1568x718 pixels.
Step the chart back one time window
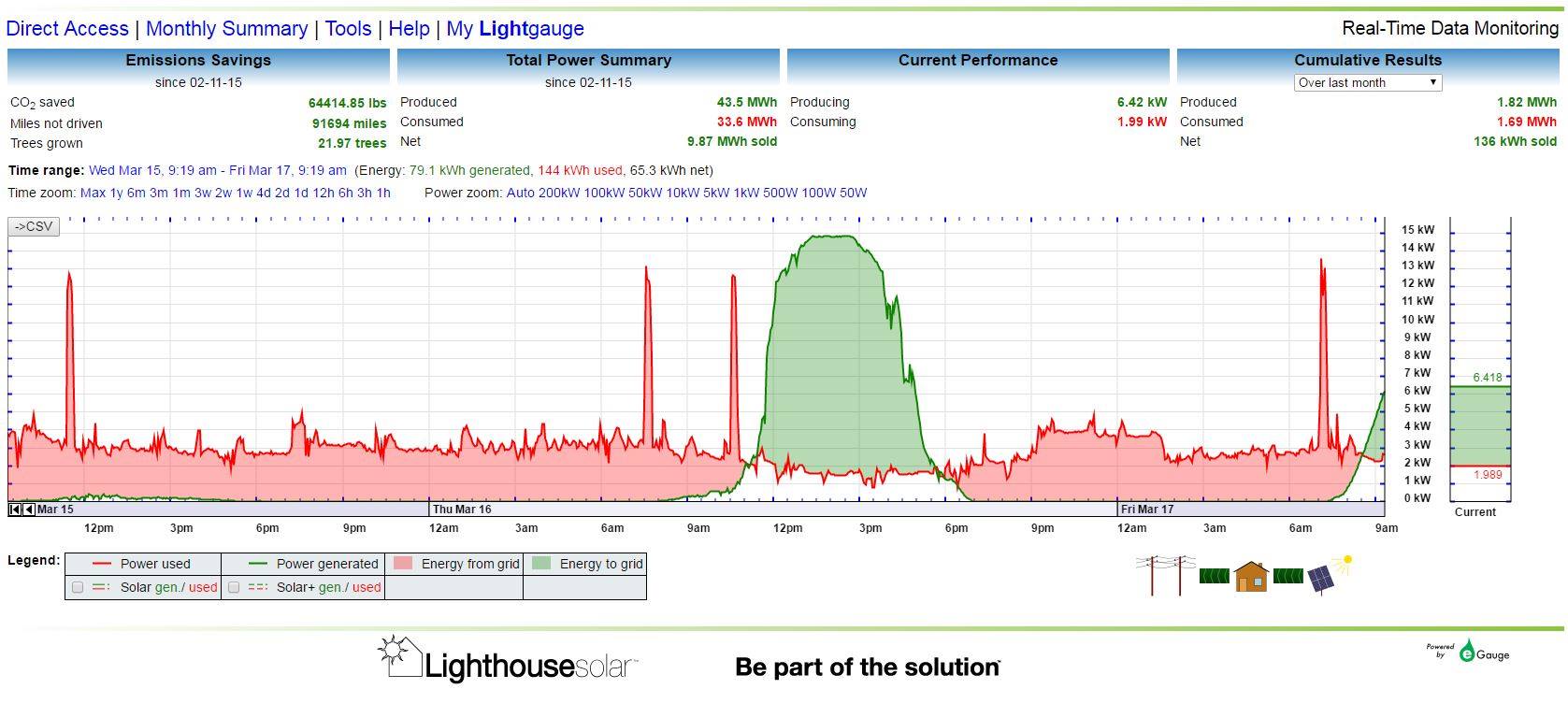click(x=29, y=510)
